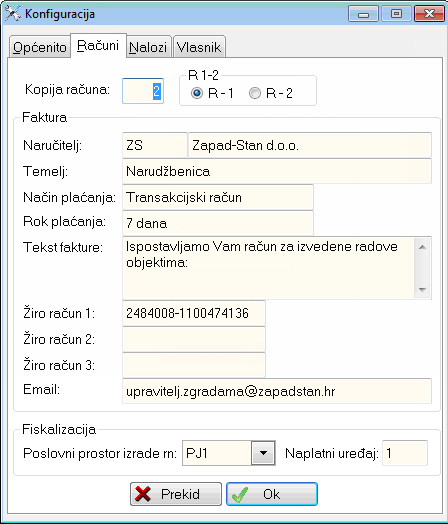
Task: Maximize the Konfiguracija window
Action: click(x=396, y=14)
